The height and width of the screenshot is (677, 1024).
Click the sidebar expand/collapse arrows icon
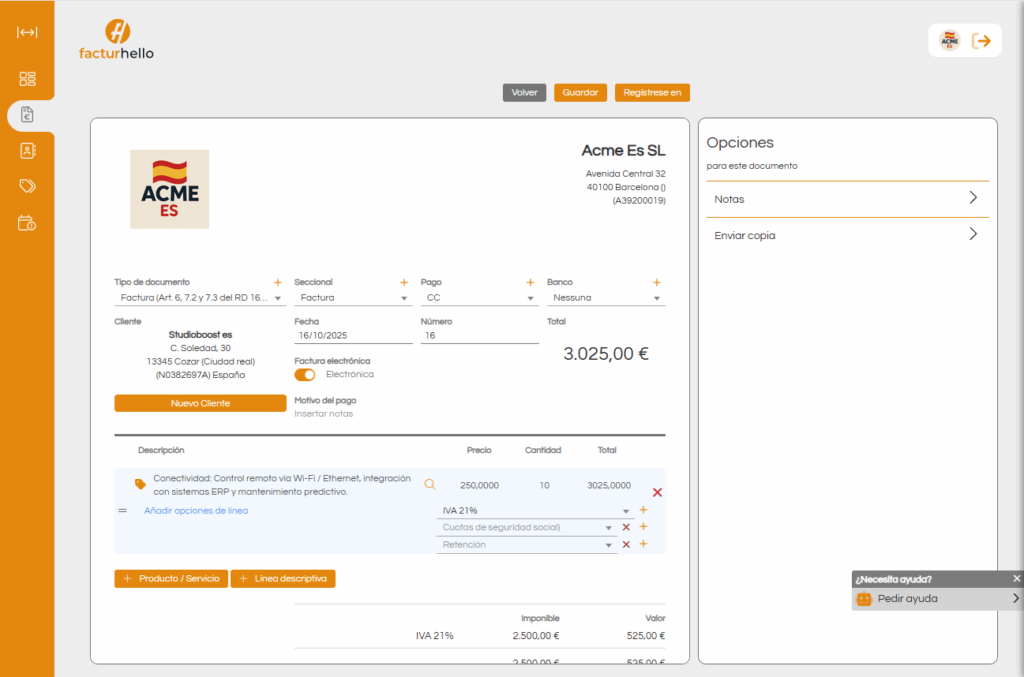click(27, 32)
